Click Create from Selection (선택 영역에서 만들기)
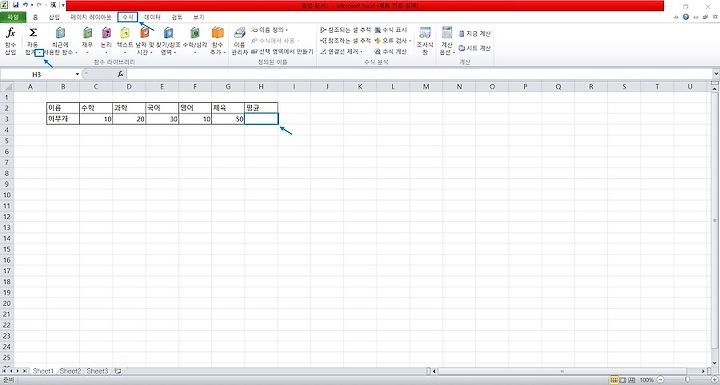This screenshot has width=720, height=385. (282, 52)
